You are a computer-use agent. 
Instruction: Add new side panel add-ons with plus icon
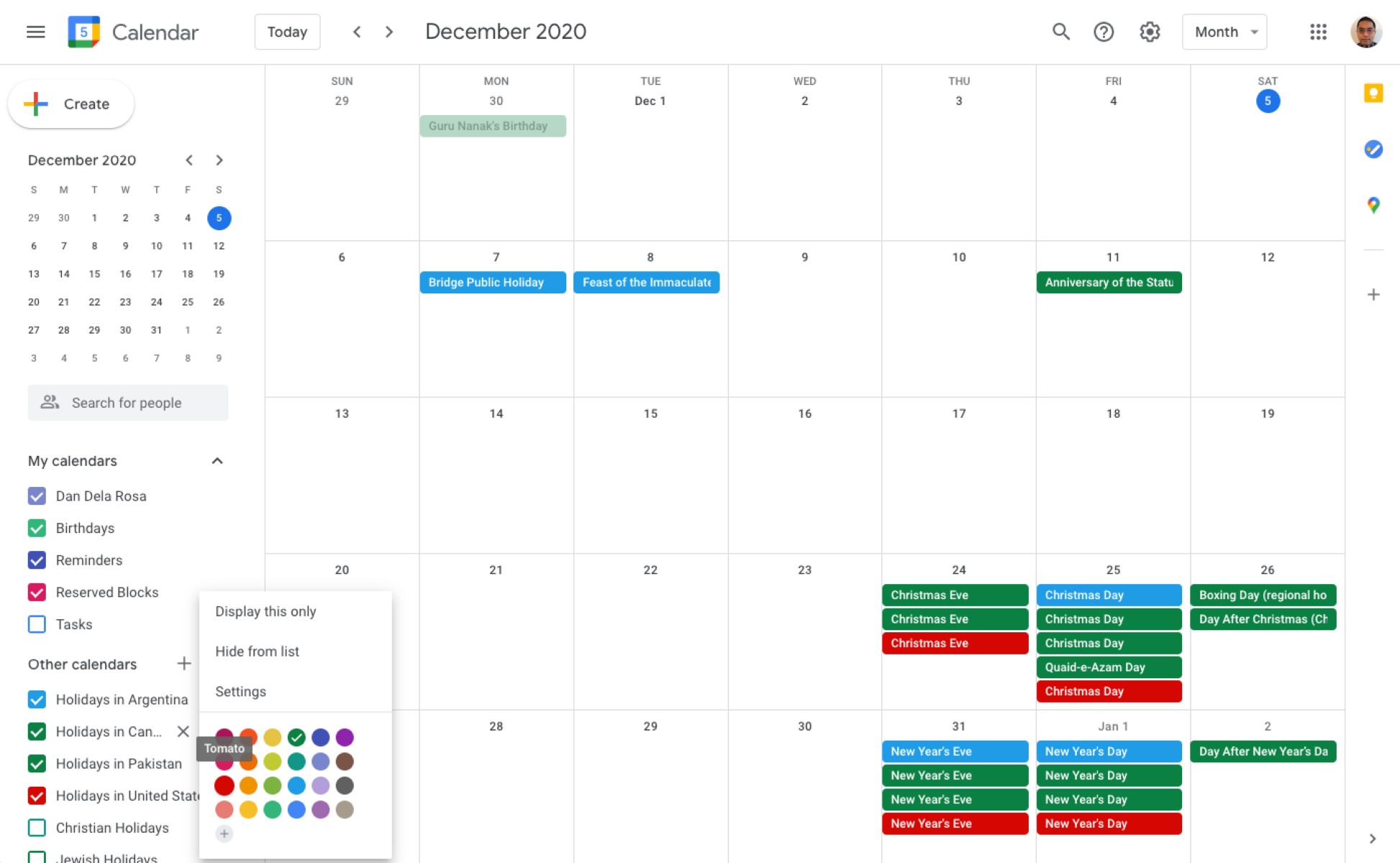click(1373, 293)
